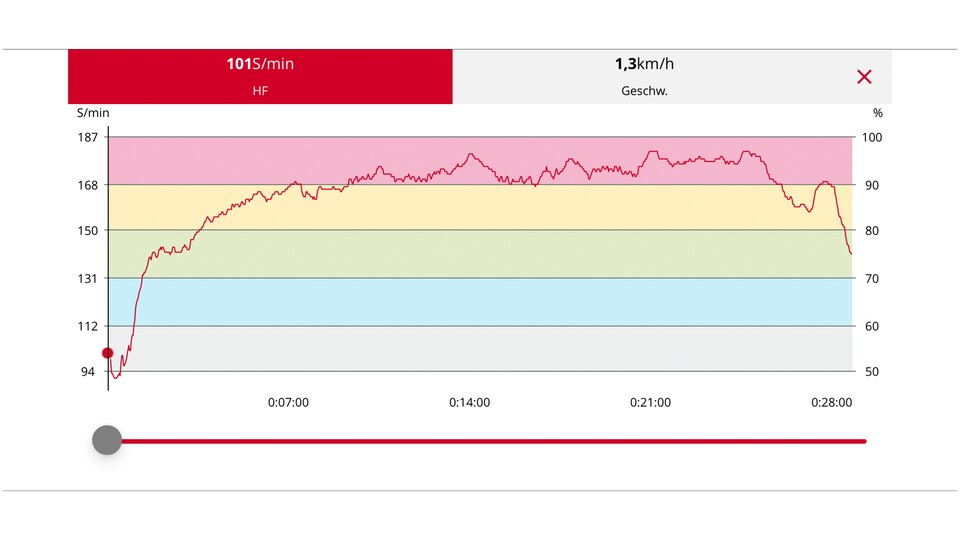The image size is (960, 540).
Task: Select the HF heart rate tab
Action: tap(260, 76)
